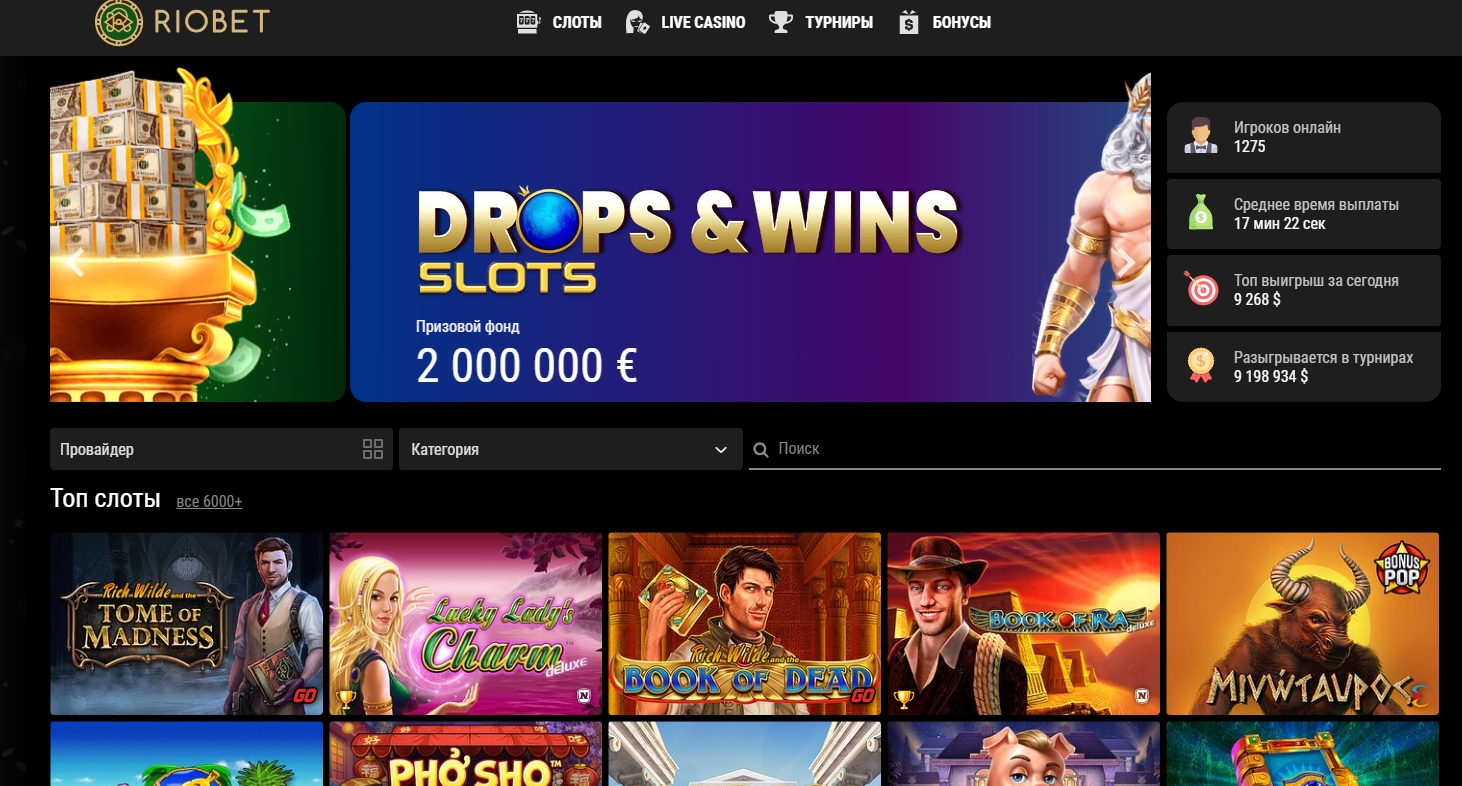
Task: Click the bonus bag icon beside Бонусы
Action: coord(908,22)
